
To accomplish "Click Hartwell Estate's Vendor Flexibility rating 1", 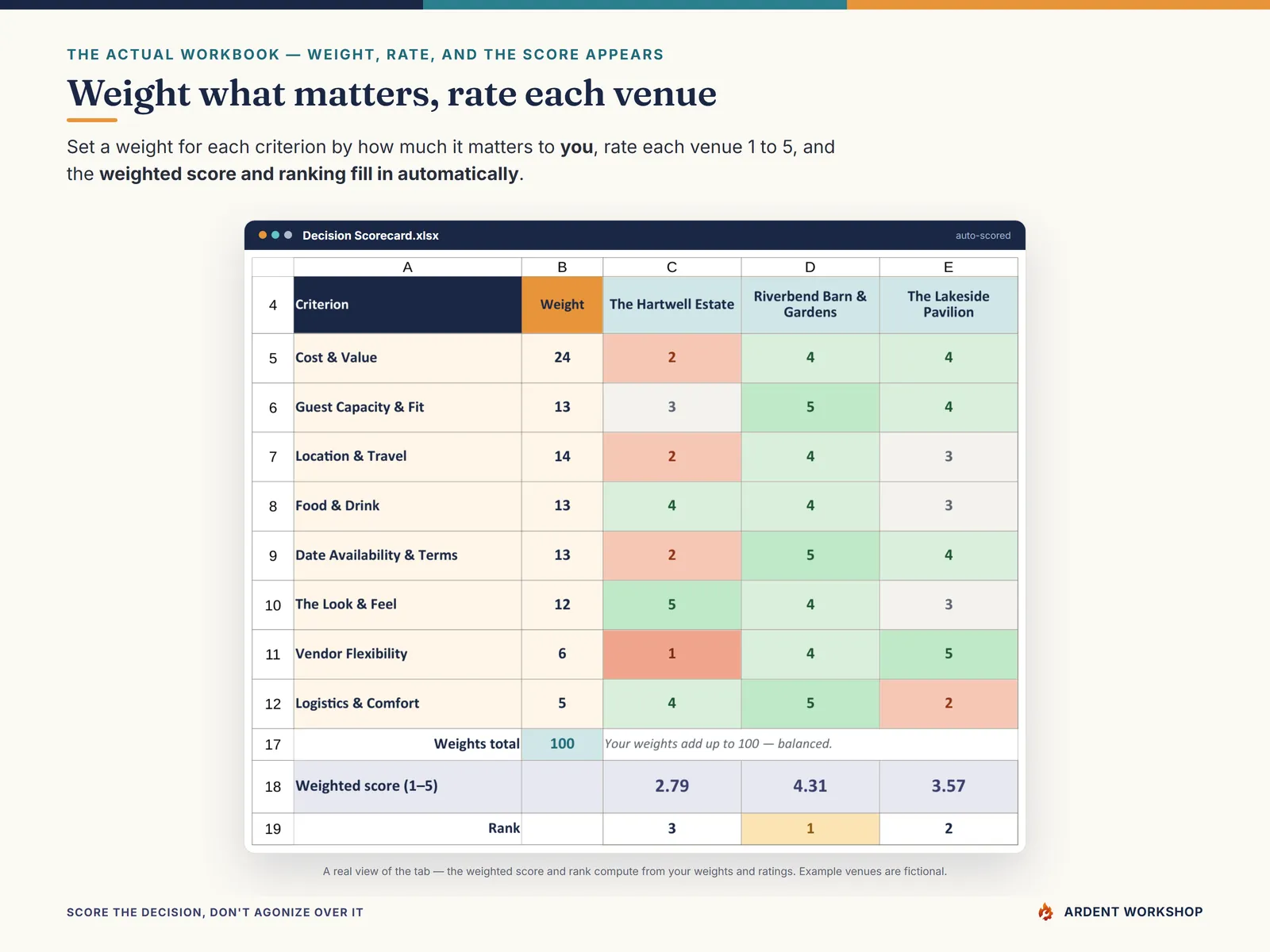I will point(672,654).
